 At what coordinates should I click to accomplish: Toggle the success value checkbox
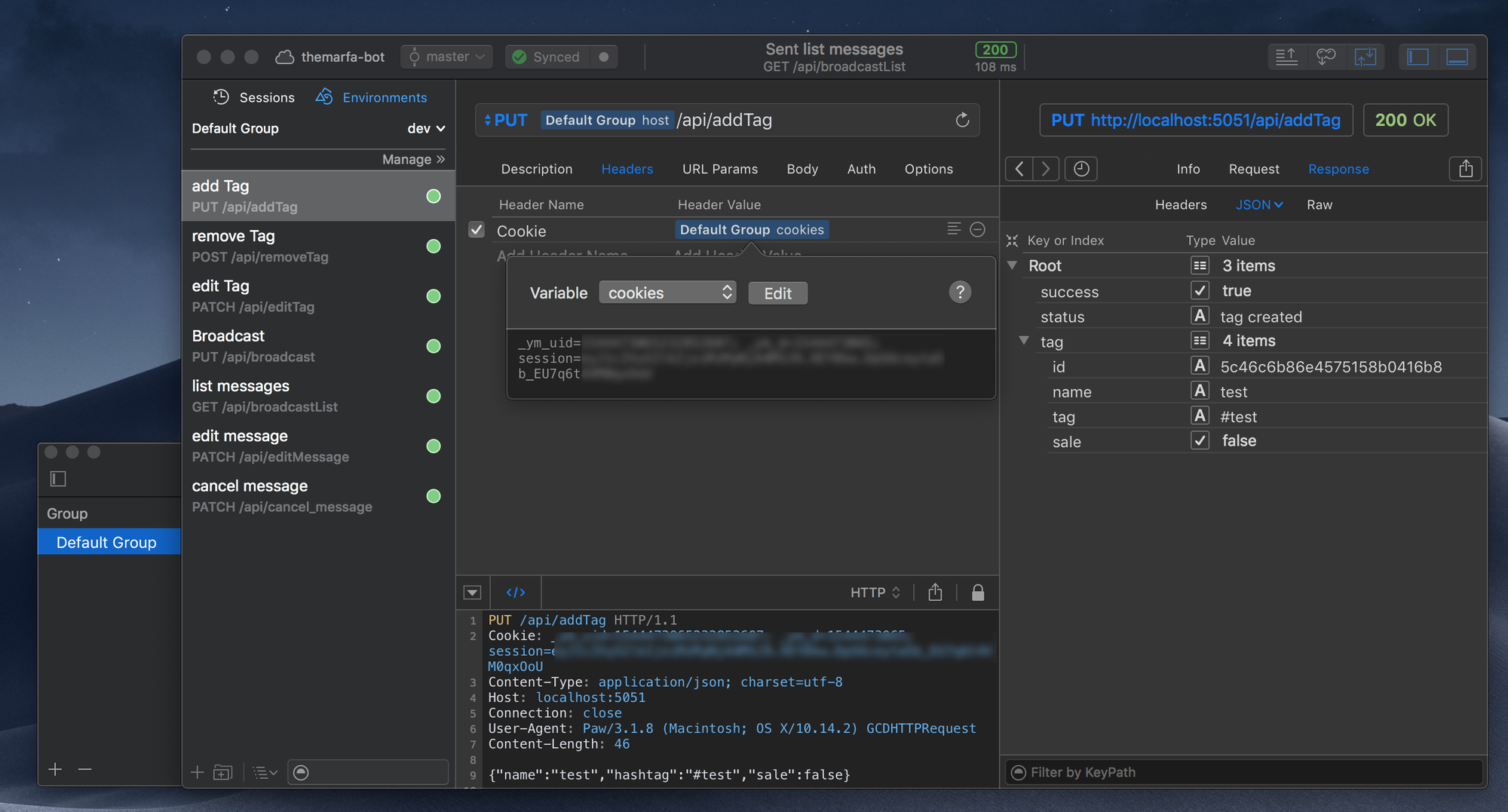click(1200, 291)
